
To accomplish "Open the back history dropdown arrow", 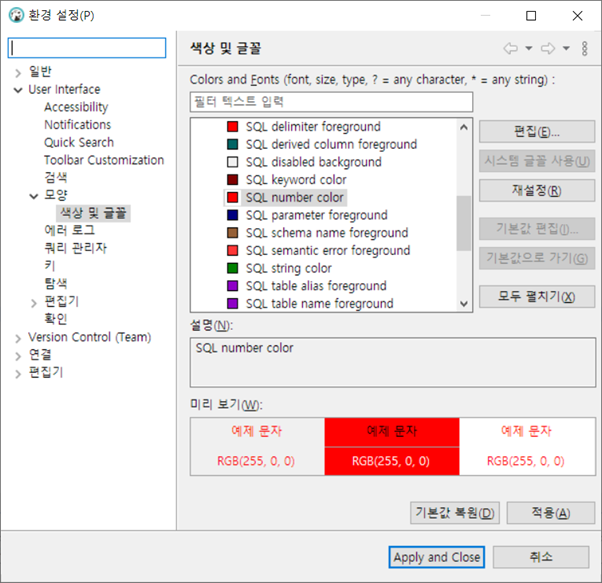I will coord(529,48).
